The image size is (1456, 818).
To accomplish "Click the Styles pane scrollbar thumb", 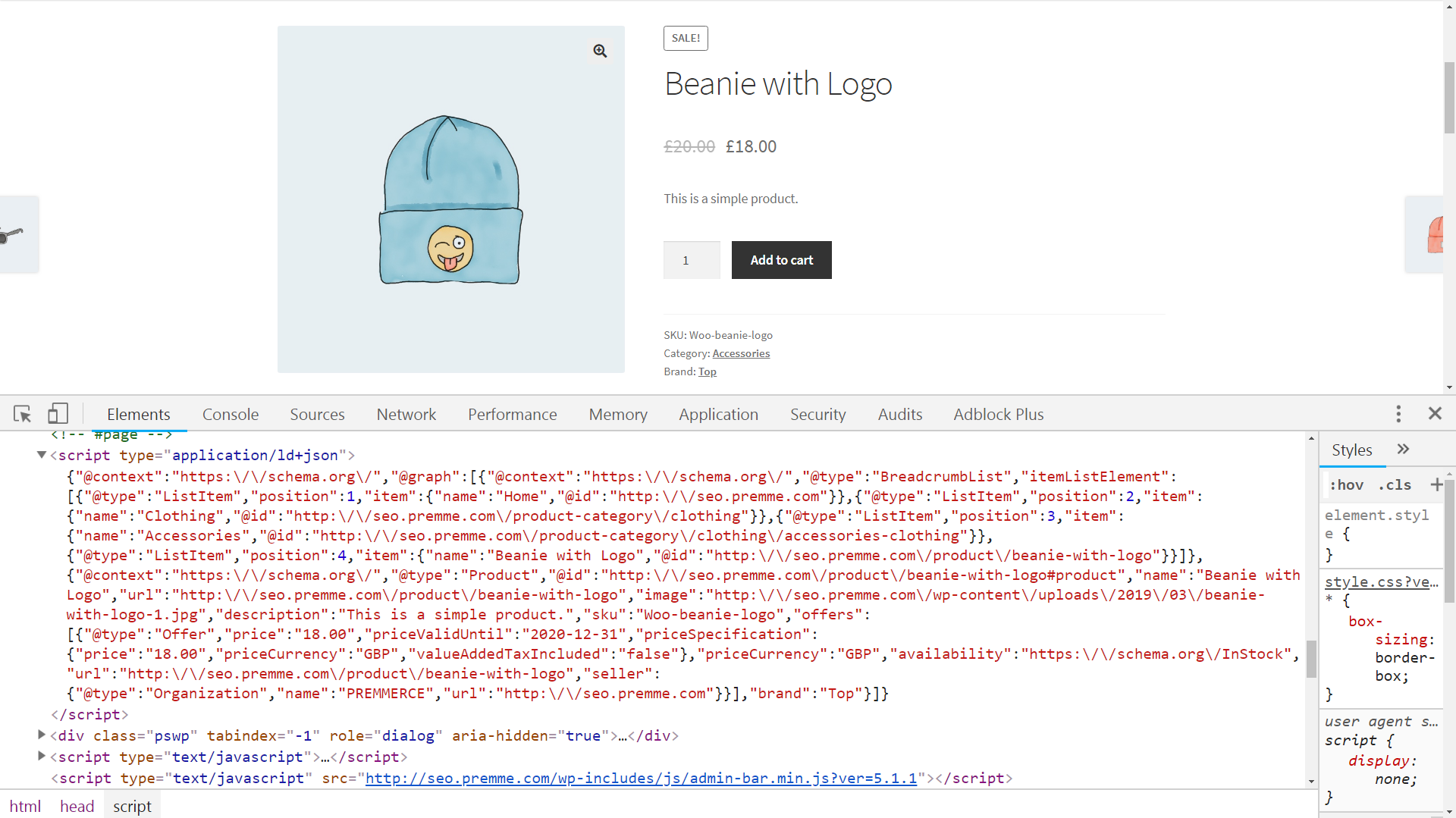I will click(1449, 542).
